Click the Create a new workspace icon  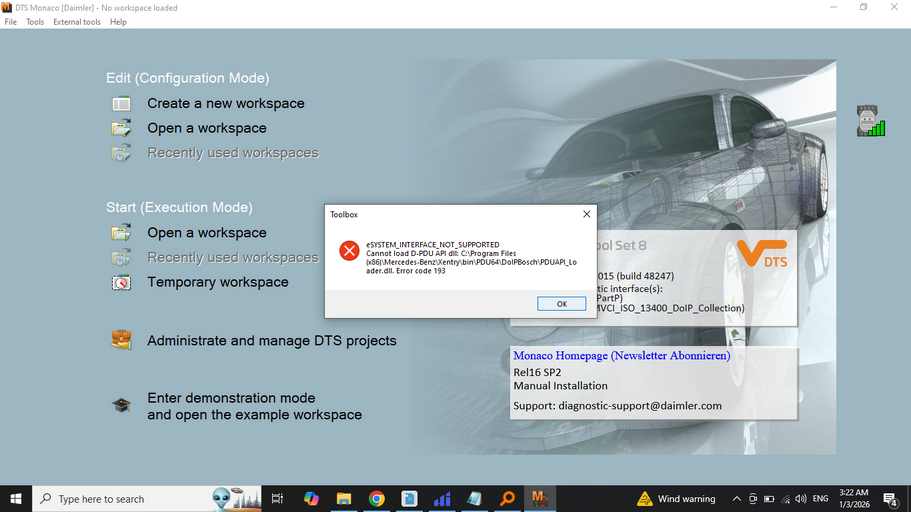pos(121,103)
